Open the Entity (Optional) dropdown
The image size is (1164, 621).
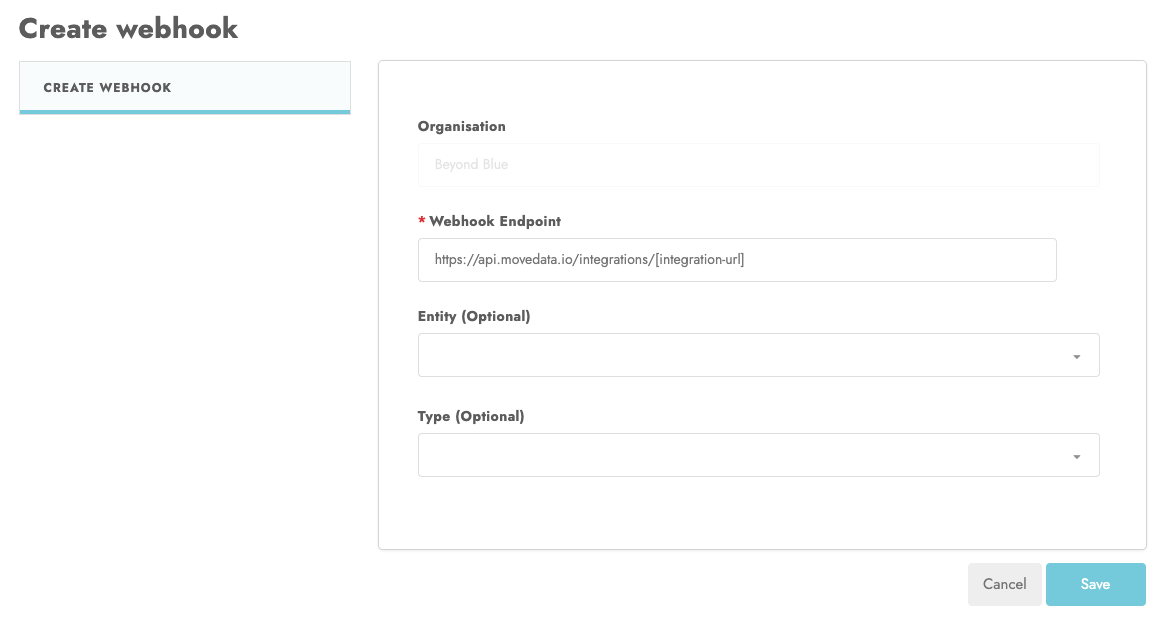coord(740,355)
